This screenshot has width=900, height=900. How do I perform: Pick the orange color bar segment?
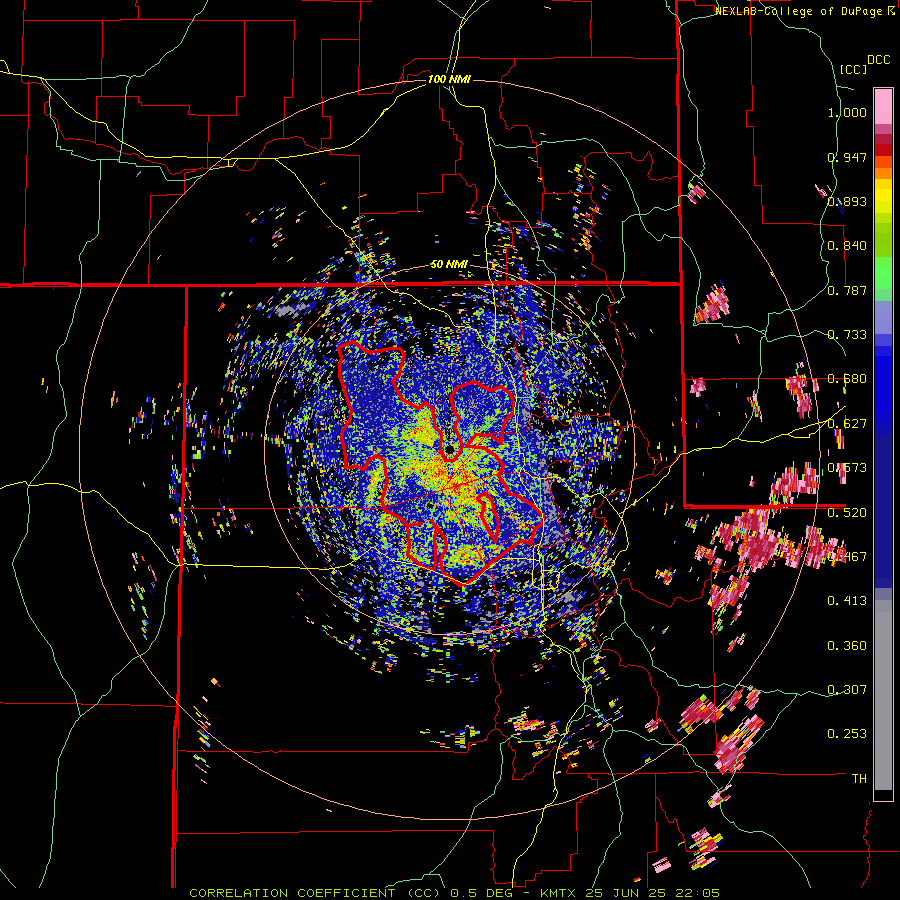point(883,173)
